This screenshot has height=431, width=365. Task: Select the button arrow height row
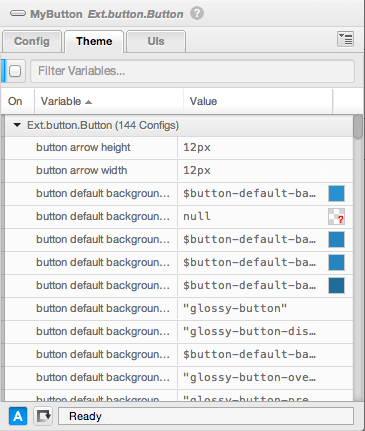point(179,148)
